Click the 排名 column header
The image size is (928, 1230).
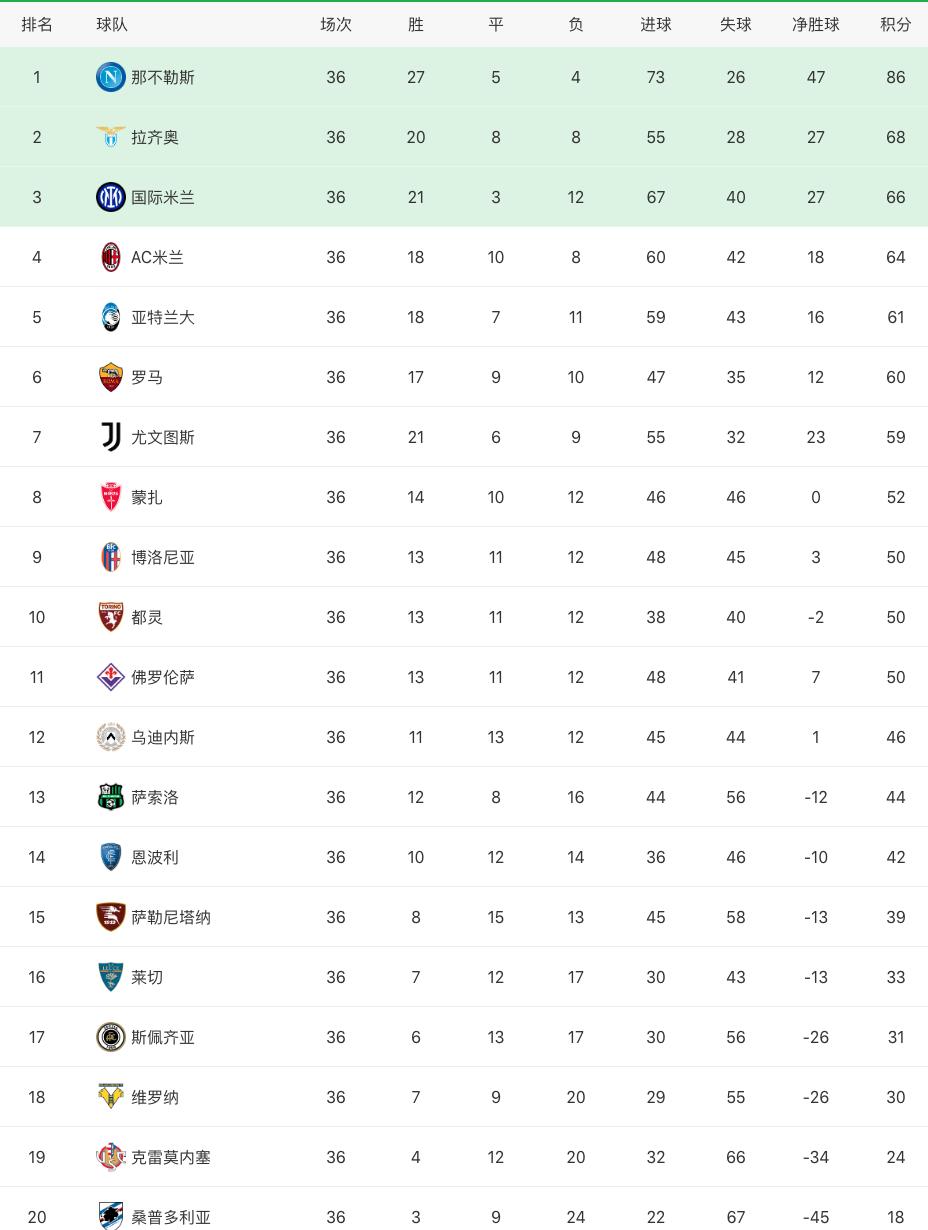click(x=37, y=24)
